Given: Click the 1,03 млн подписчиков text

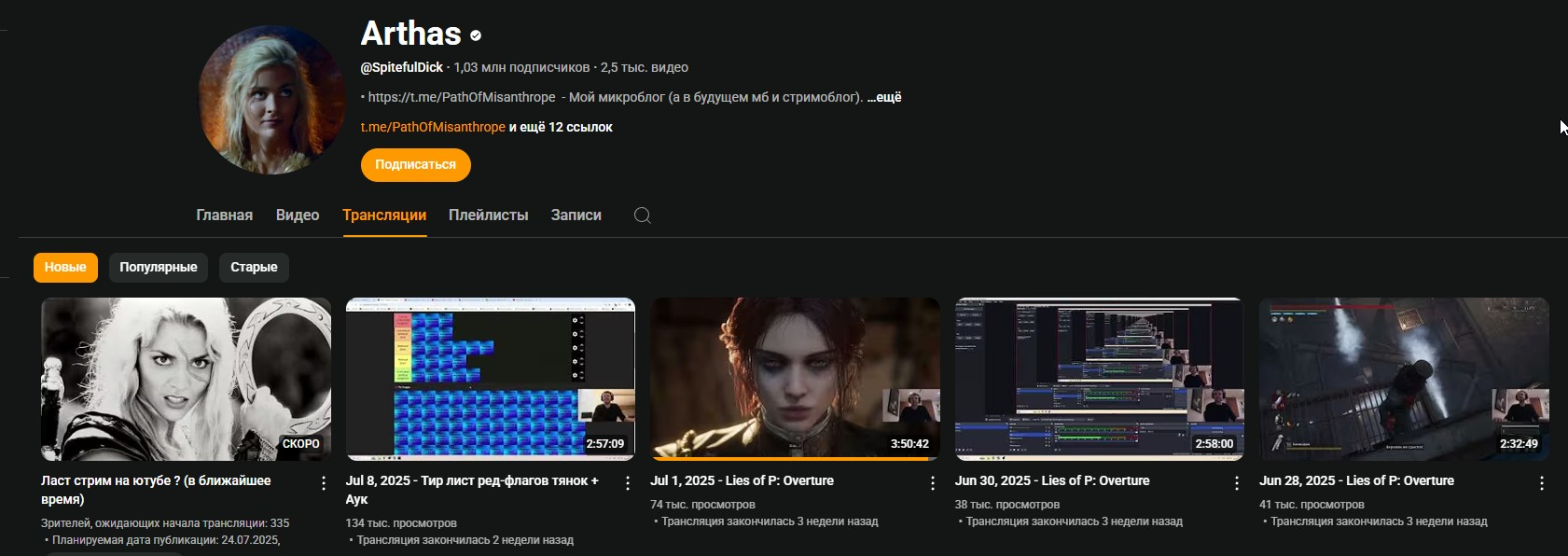Looking at the screenshot, I should coord(521,67).
